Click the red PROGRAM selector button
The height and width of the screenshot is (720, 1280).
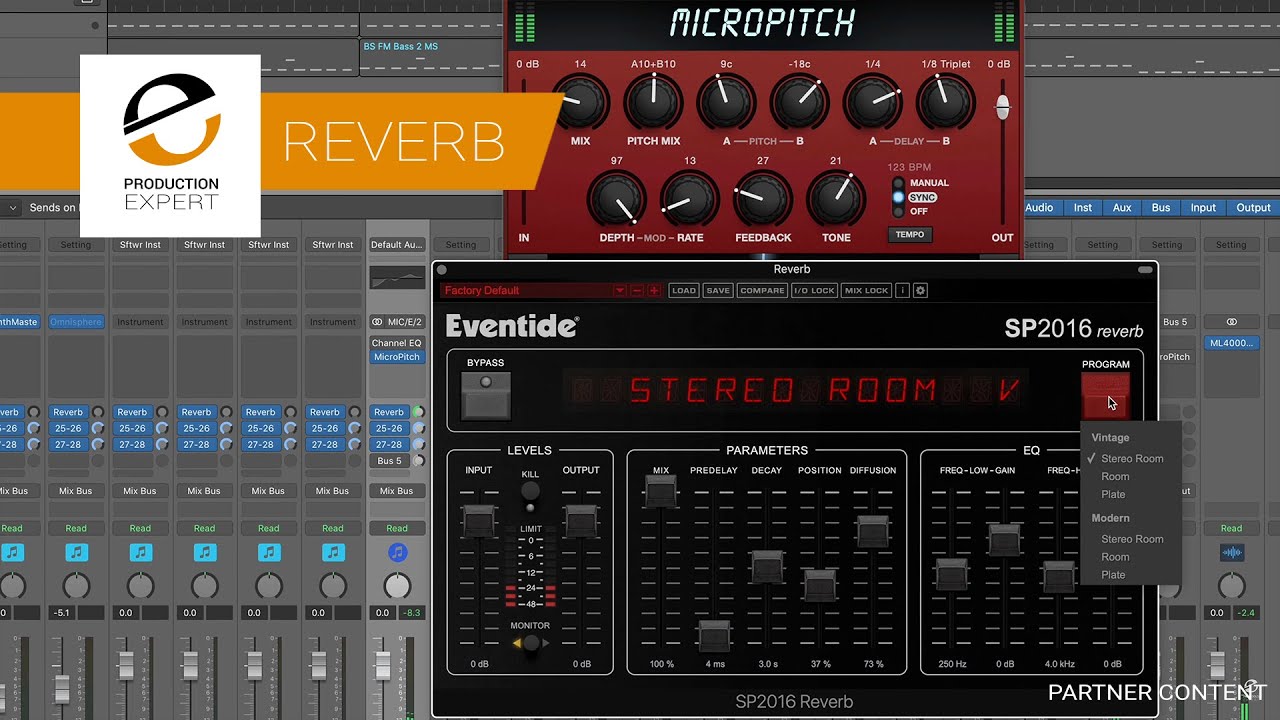1105,397
